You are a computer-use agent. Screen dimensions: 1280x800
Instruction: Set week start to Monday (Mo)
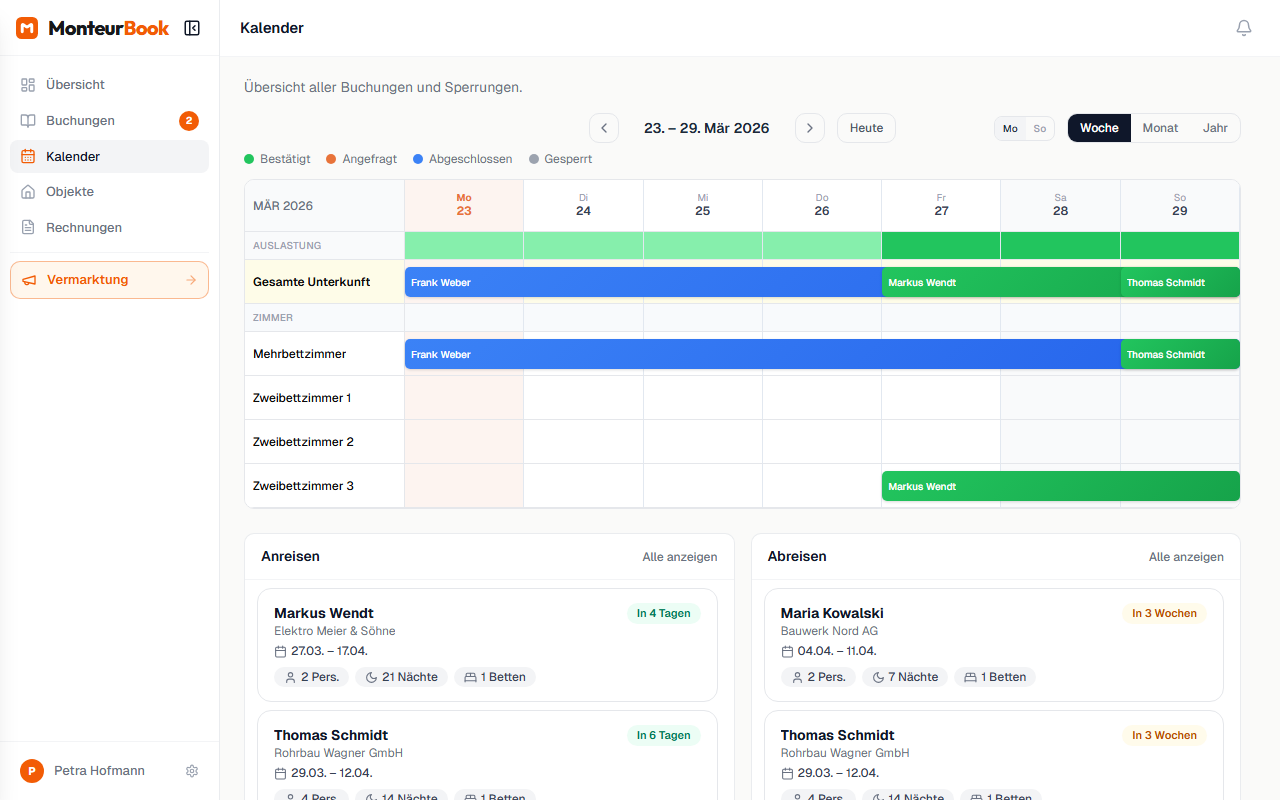tap(1010, 129)
